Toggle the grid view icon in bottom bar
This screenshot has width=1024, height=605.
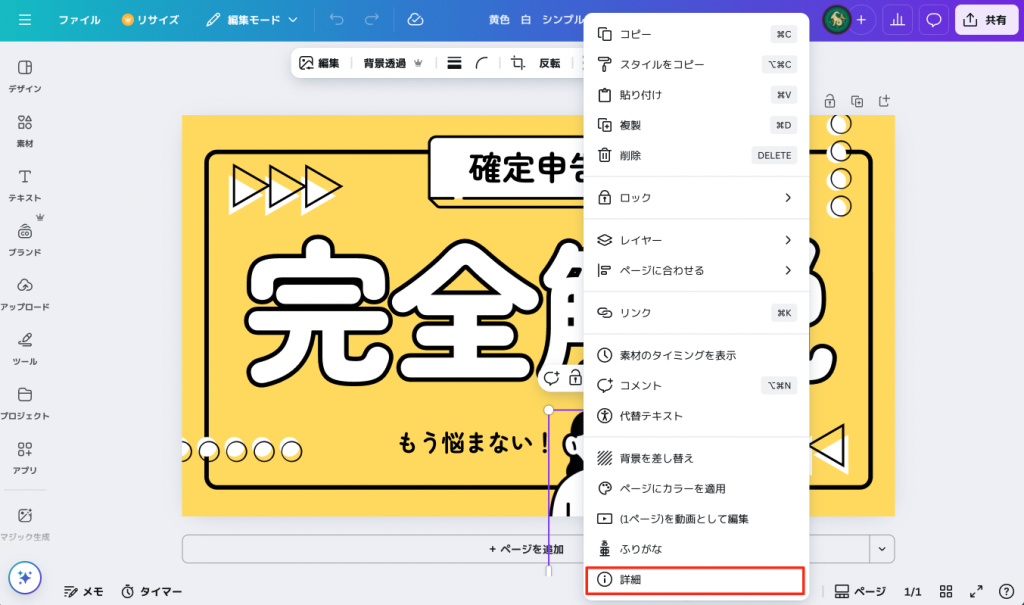945,591
